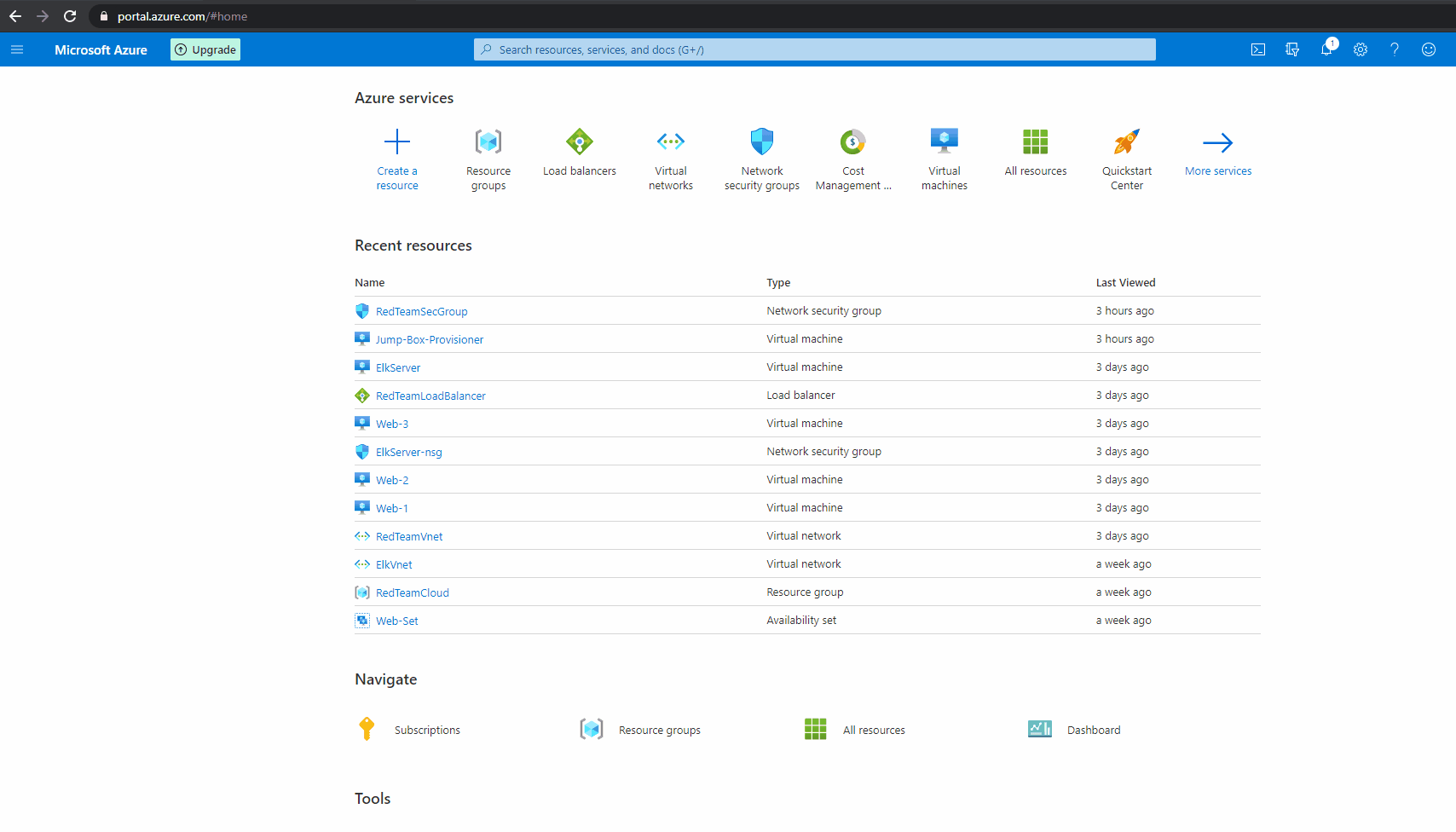This screenshot has width=1456, height=832.
Task: Open RedTeamCloud resource group
Action: click(413, 592)
